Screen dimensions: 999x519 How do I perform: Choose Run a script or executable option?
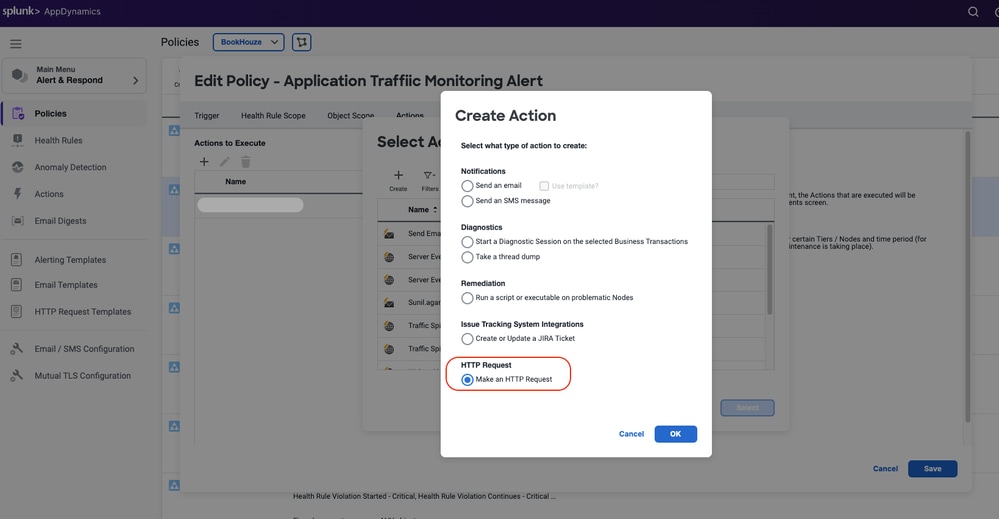click(467, 298)
